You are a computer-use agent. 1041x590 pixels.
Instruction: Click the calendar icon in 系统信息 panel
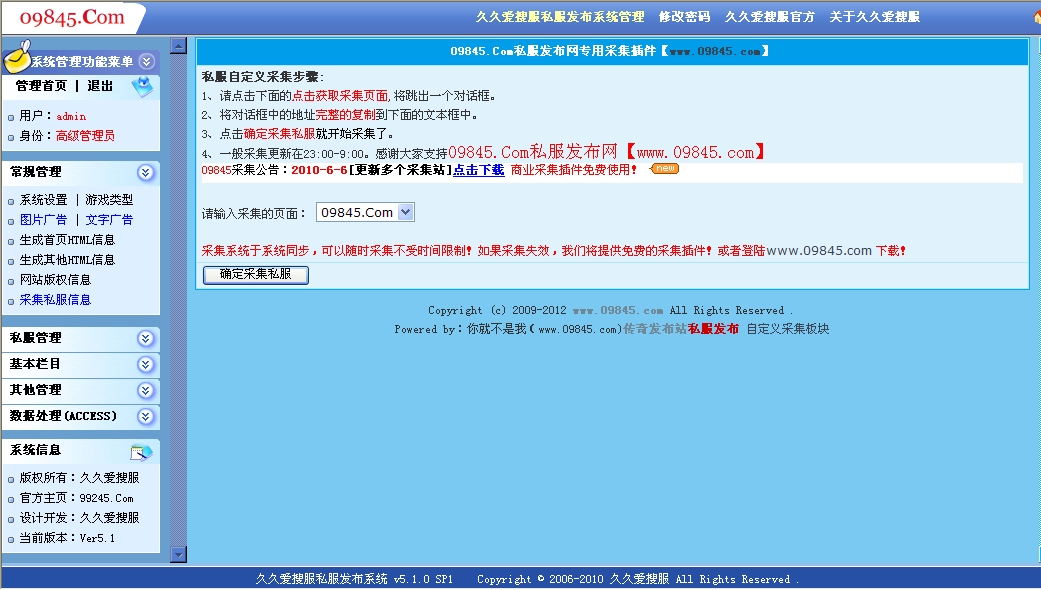141,452
